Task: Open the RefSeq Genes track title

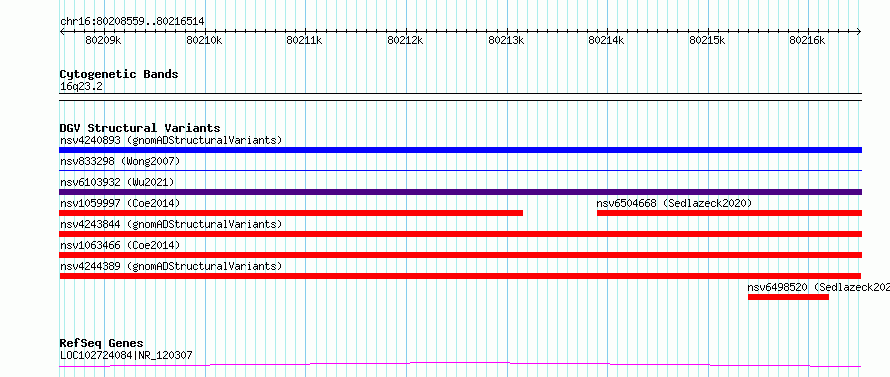Action: point(102,343)
